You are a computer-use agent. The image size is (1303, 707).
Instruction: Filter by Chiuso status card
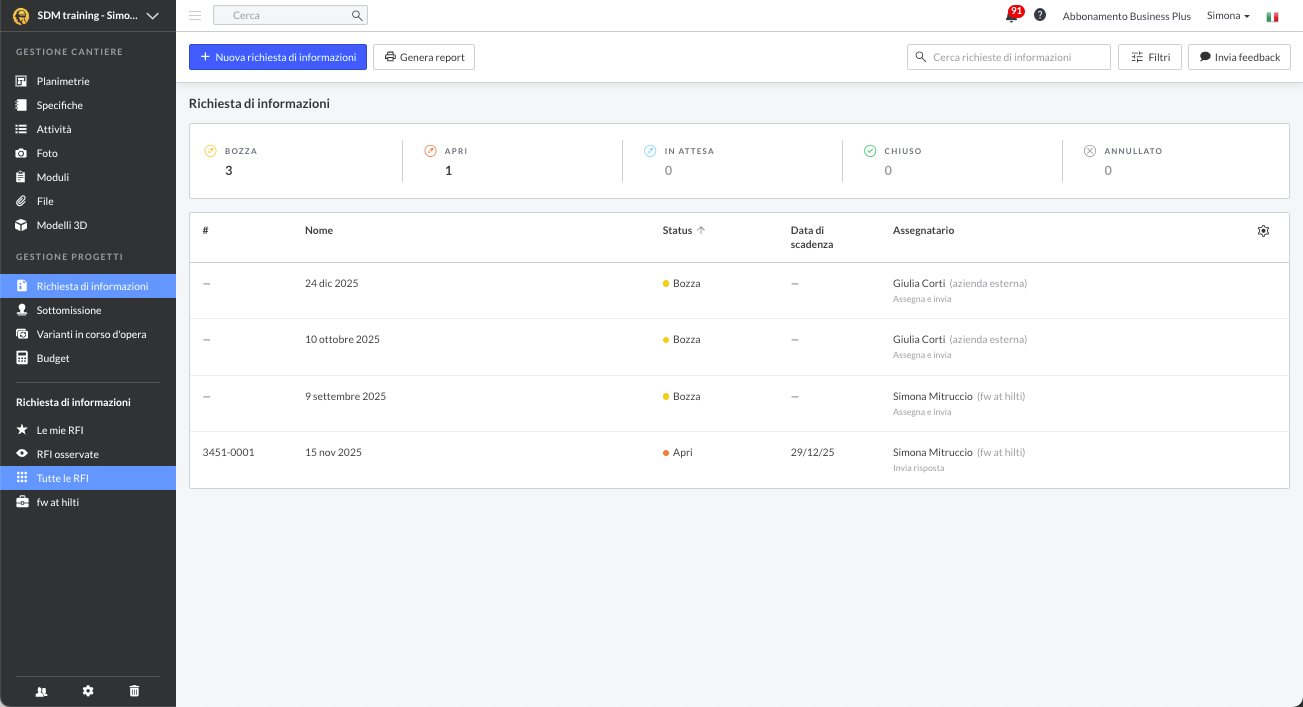coord(950,161)
